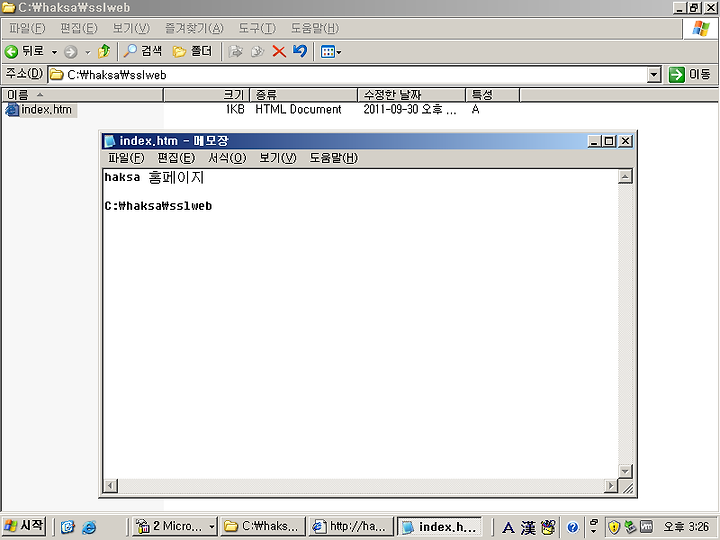Sort by 이름 column header
Screen dimensions: 720x540
(83, 95)
